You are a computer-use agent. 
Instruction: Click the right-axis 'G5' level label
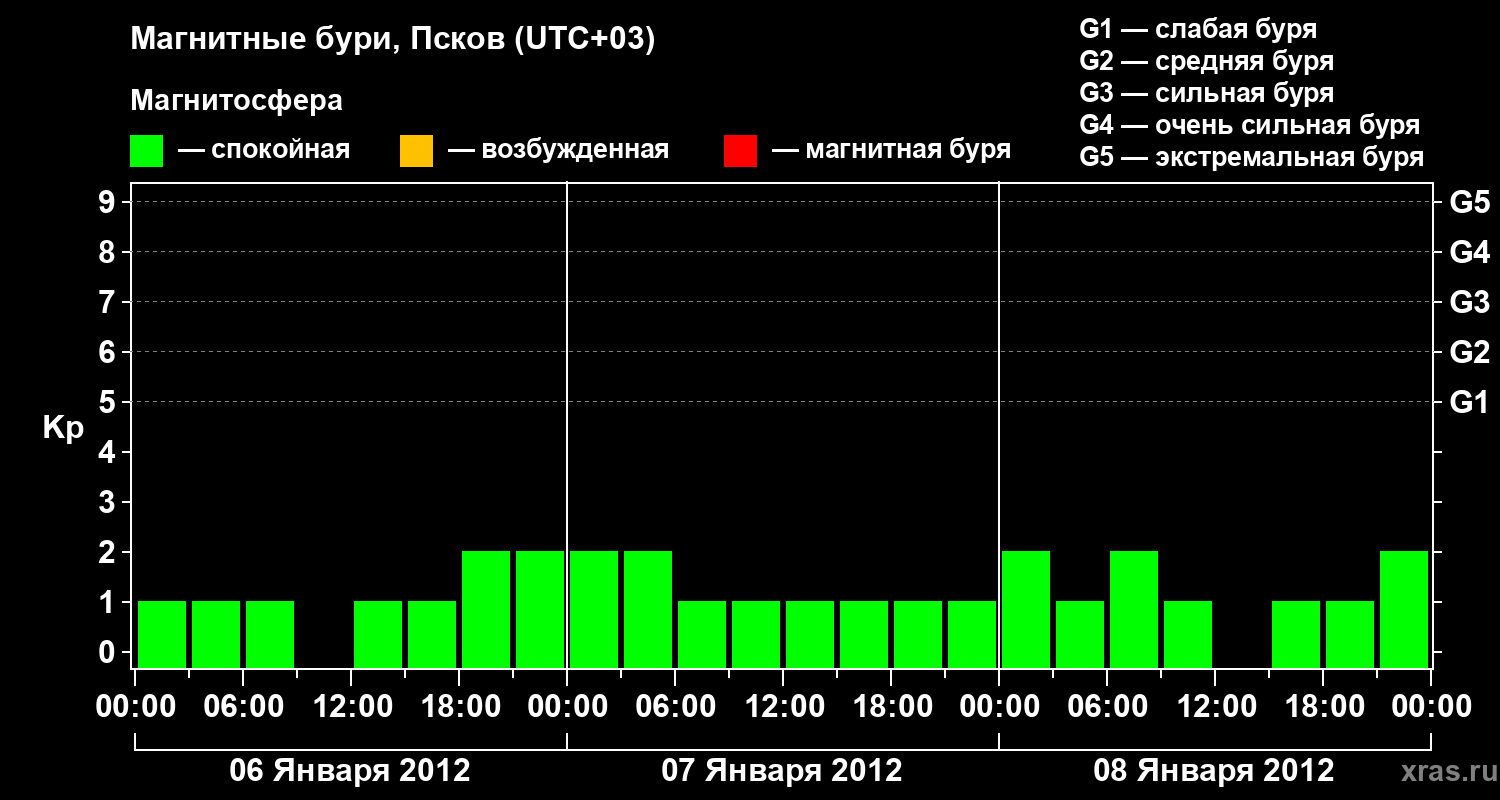1470,202
